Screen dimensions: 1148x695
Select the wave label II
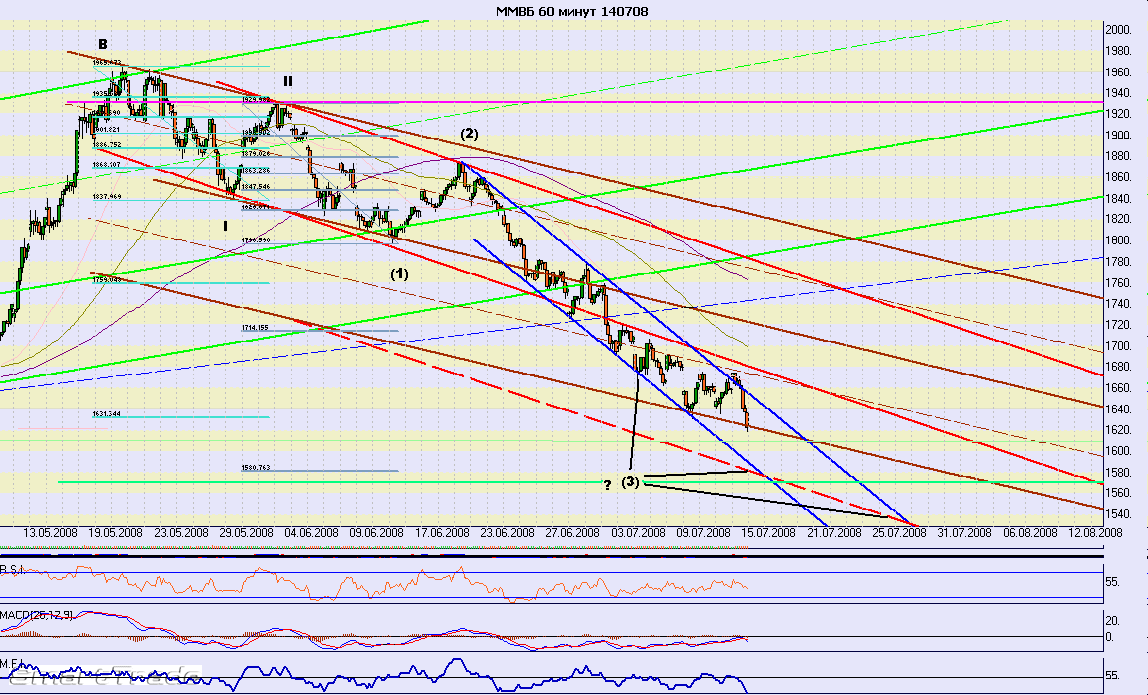pos(287,81)
